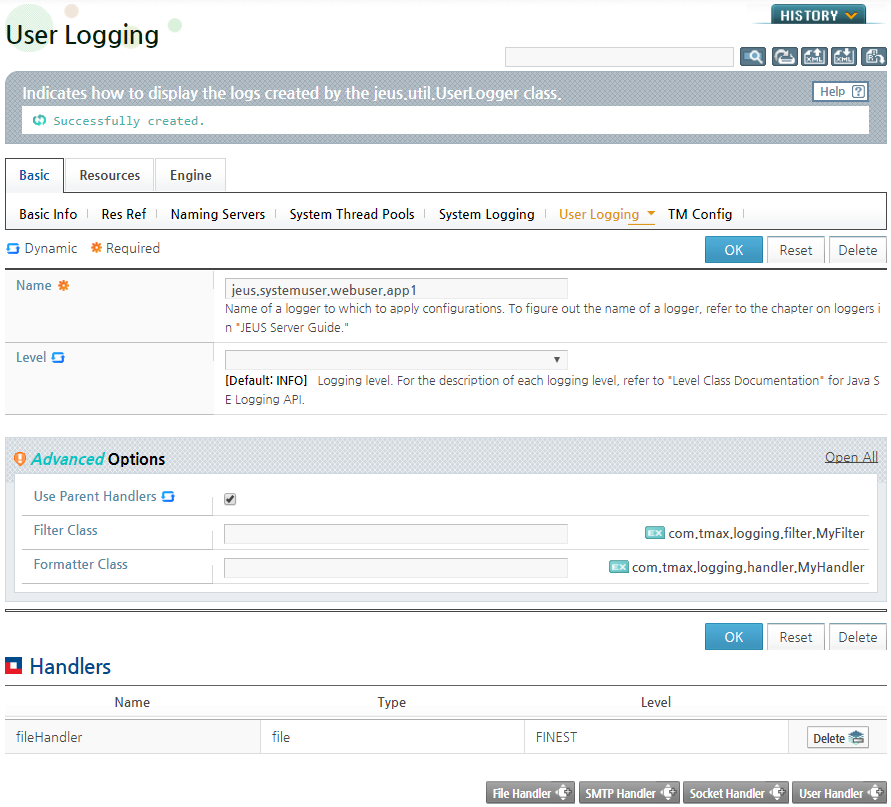Click the top Delete button
Viewport: 891px width, 807px height.
pyautogui.click(x=857, y=250)
